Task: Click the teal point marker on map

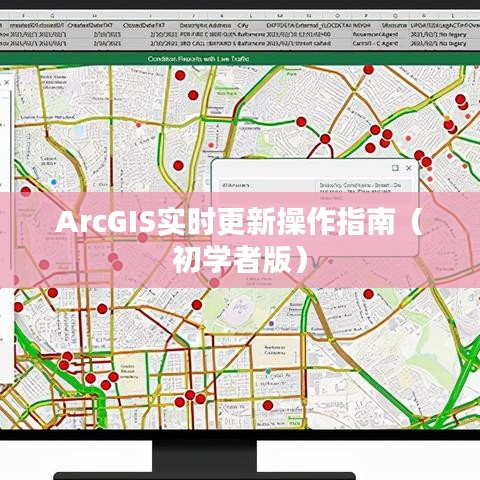Action: [268, 371]
